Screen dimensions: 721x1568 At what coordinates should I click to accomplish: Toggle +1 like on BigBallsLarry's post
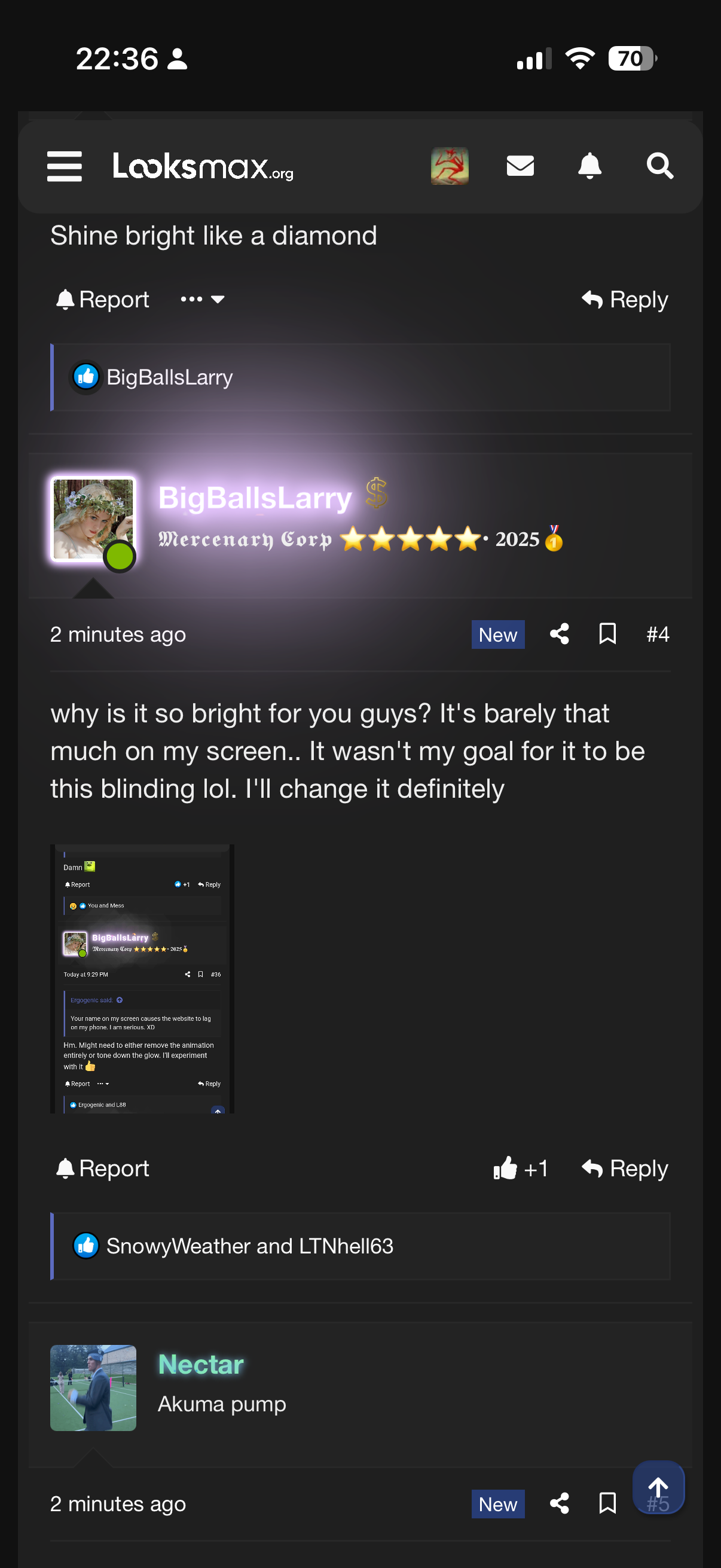pos(521,1168)
